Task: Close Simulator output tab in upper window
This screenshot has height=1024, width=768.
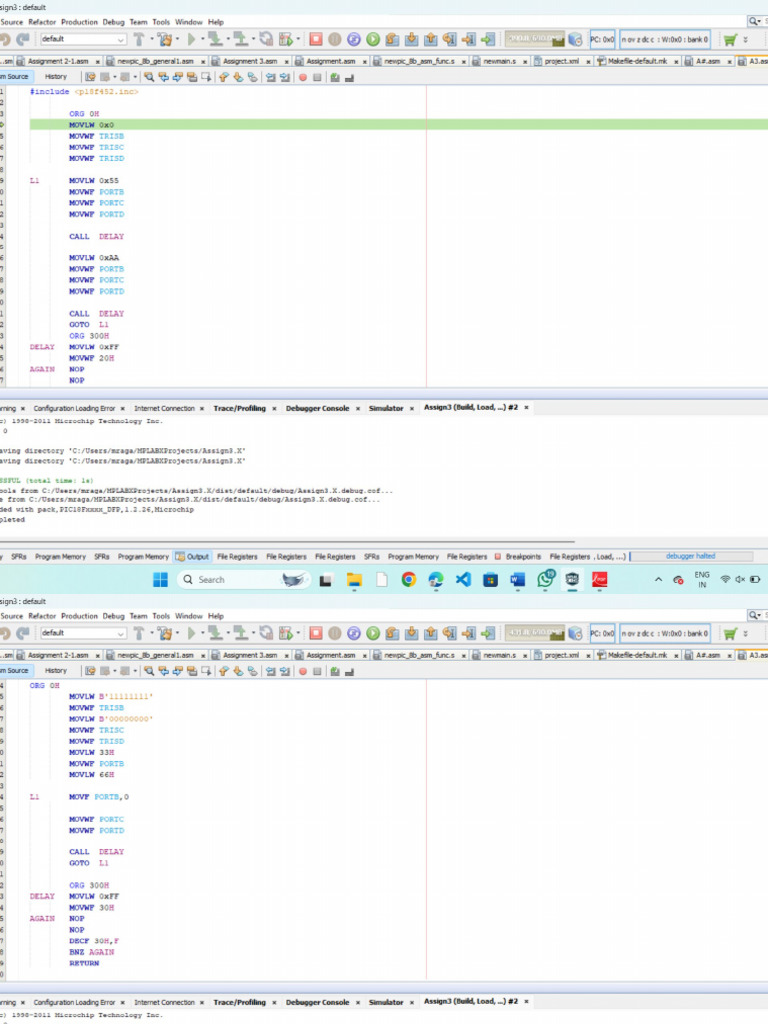Action: click(411, 408)
